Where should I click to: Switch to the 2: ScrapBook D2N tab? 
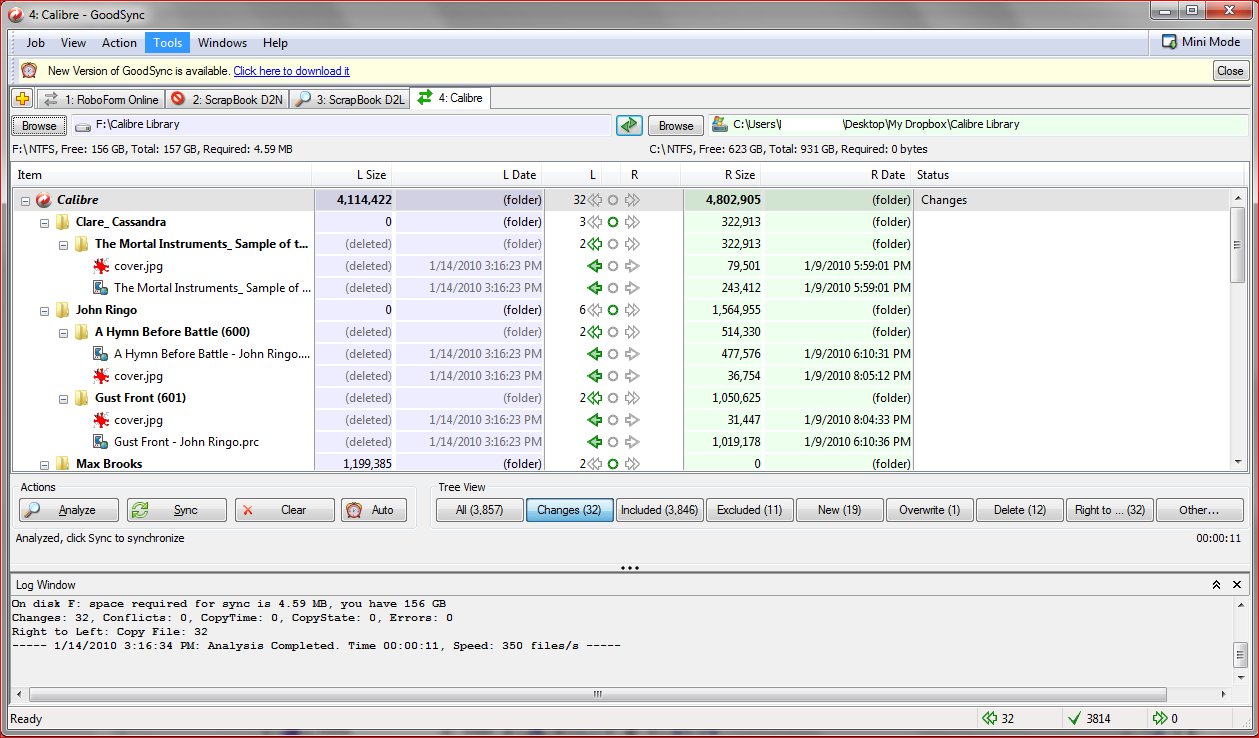click(x=226, y=99)
